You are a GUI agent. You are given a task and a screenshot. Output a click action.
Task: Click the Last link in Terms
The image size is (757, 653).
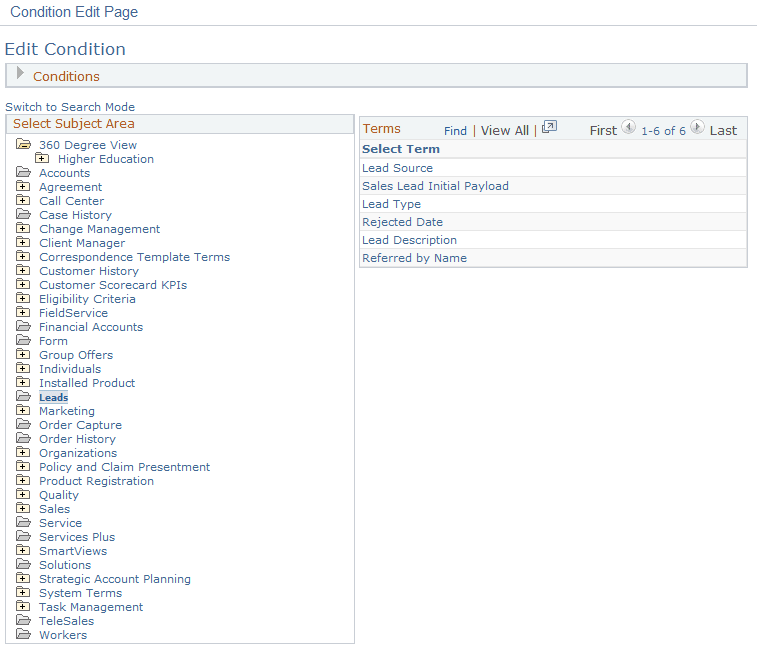click(723, 131)
